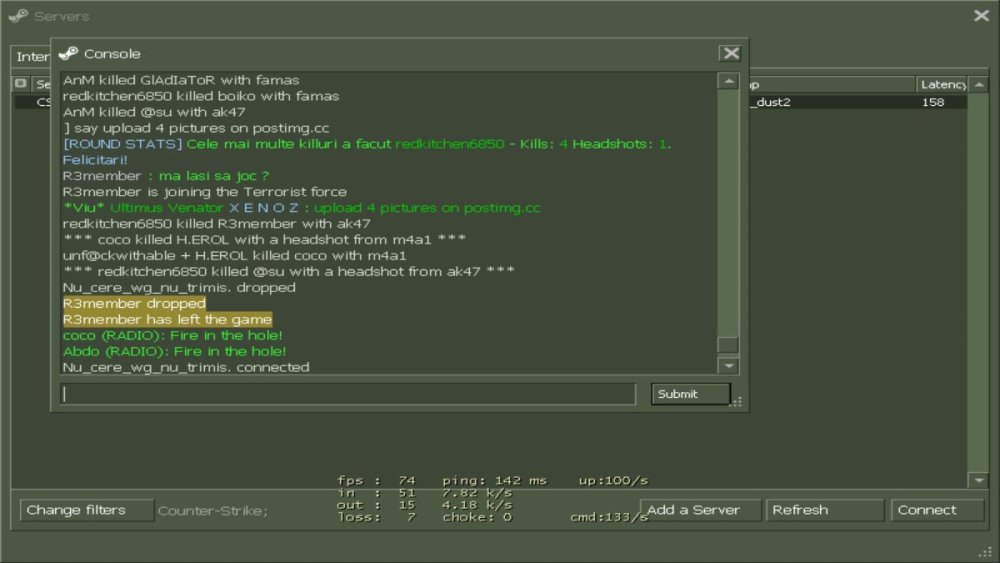The width and height of the screenshot is (1000, 563).
Task: Click Add a Server button
Action: (x=701, y=510)
